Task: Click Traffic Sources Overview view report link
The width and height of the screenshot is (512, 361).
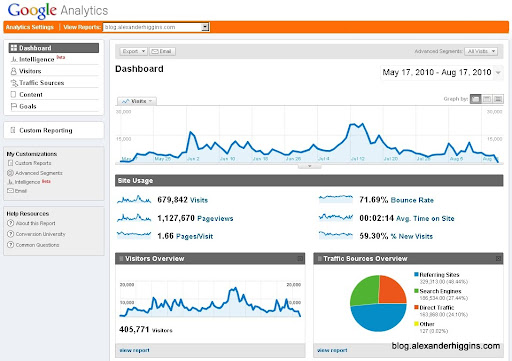Action: coord(332,350)
